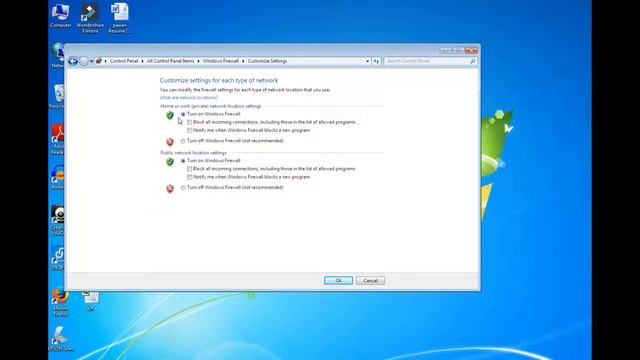Select the CyberLink YouCam desktop shortcut
640x360 pixels.
click(x=58, y=220)
